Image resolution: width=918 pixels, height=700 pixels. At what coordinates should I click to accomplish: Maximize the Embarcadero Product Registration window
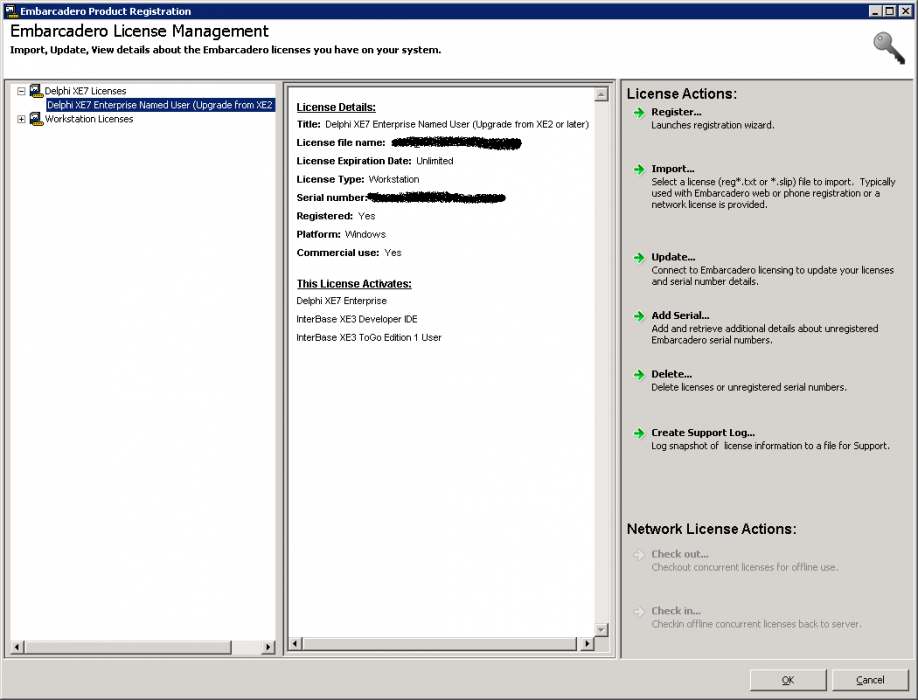pos(889,11)
